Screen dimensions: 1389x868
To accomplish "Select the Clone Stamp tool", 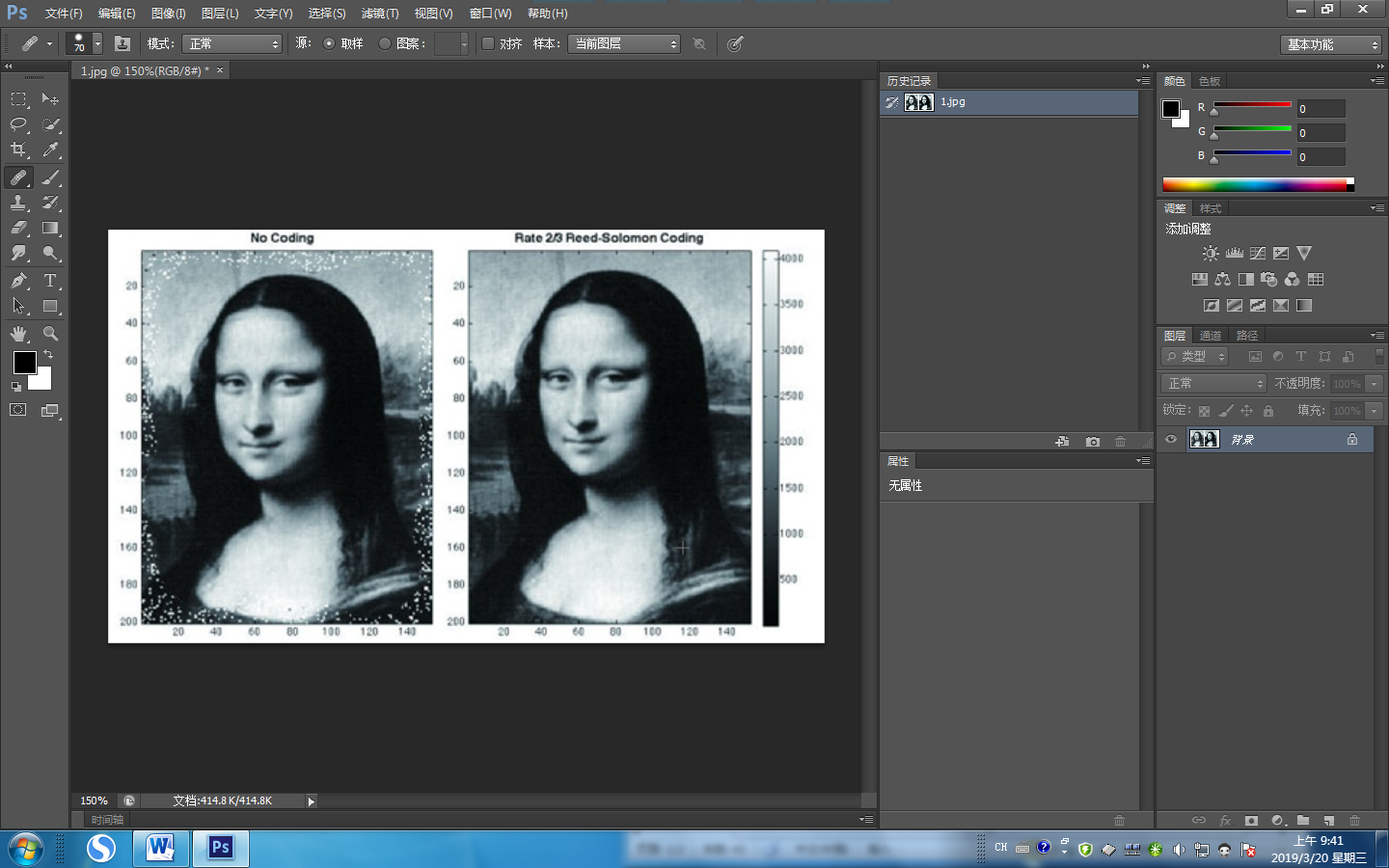I will 18,203.
